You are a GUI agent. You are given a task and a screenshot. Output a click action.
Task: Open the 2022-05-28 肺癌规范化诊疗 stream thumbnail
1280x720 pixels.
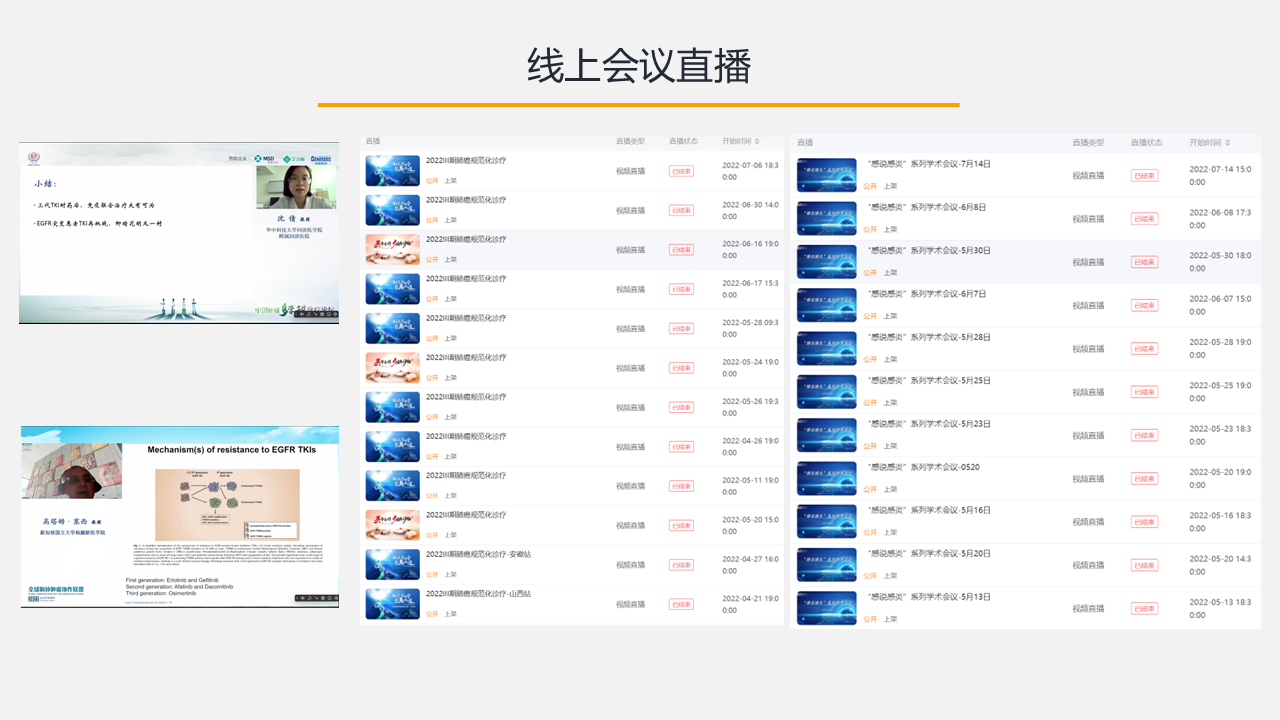(x=392, y=328)
